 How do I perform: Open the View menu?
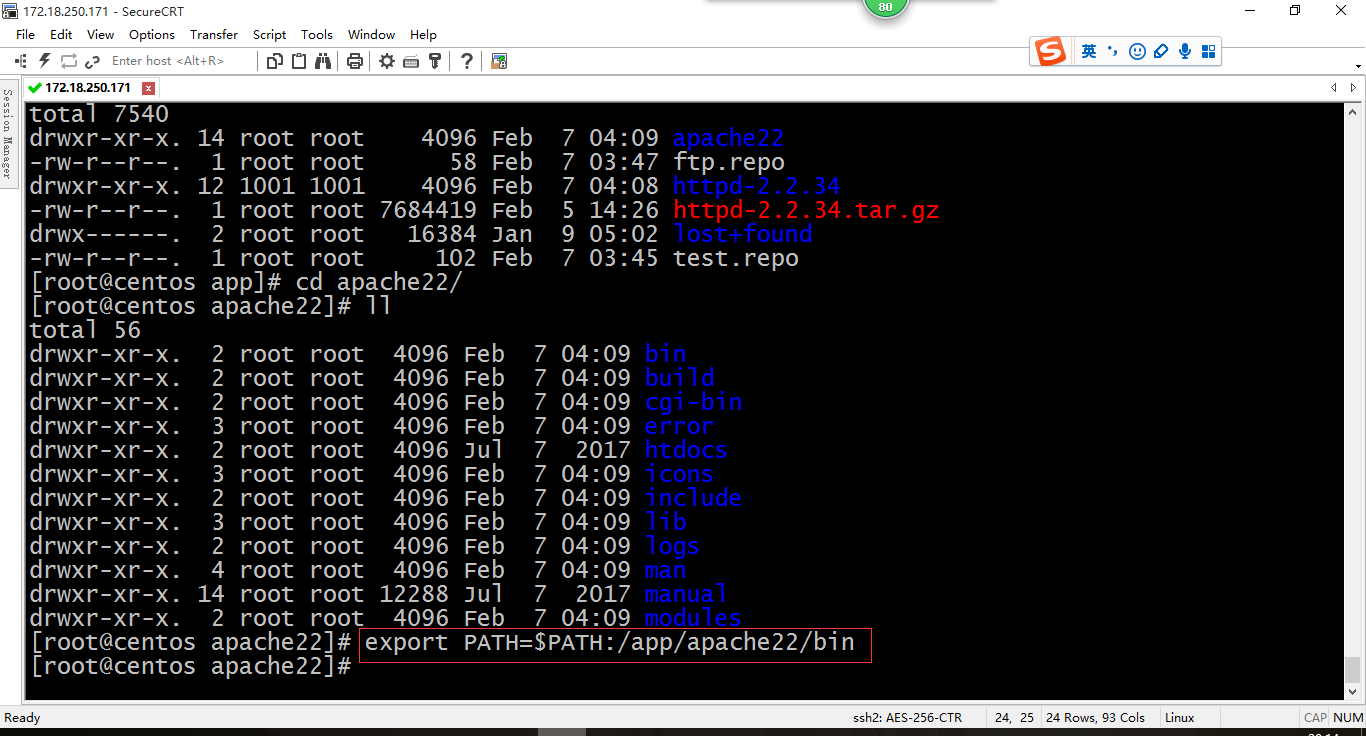pyautogui.click(x=101, y=34)
